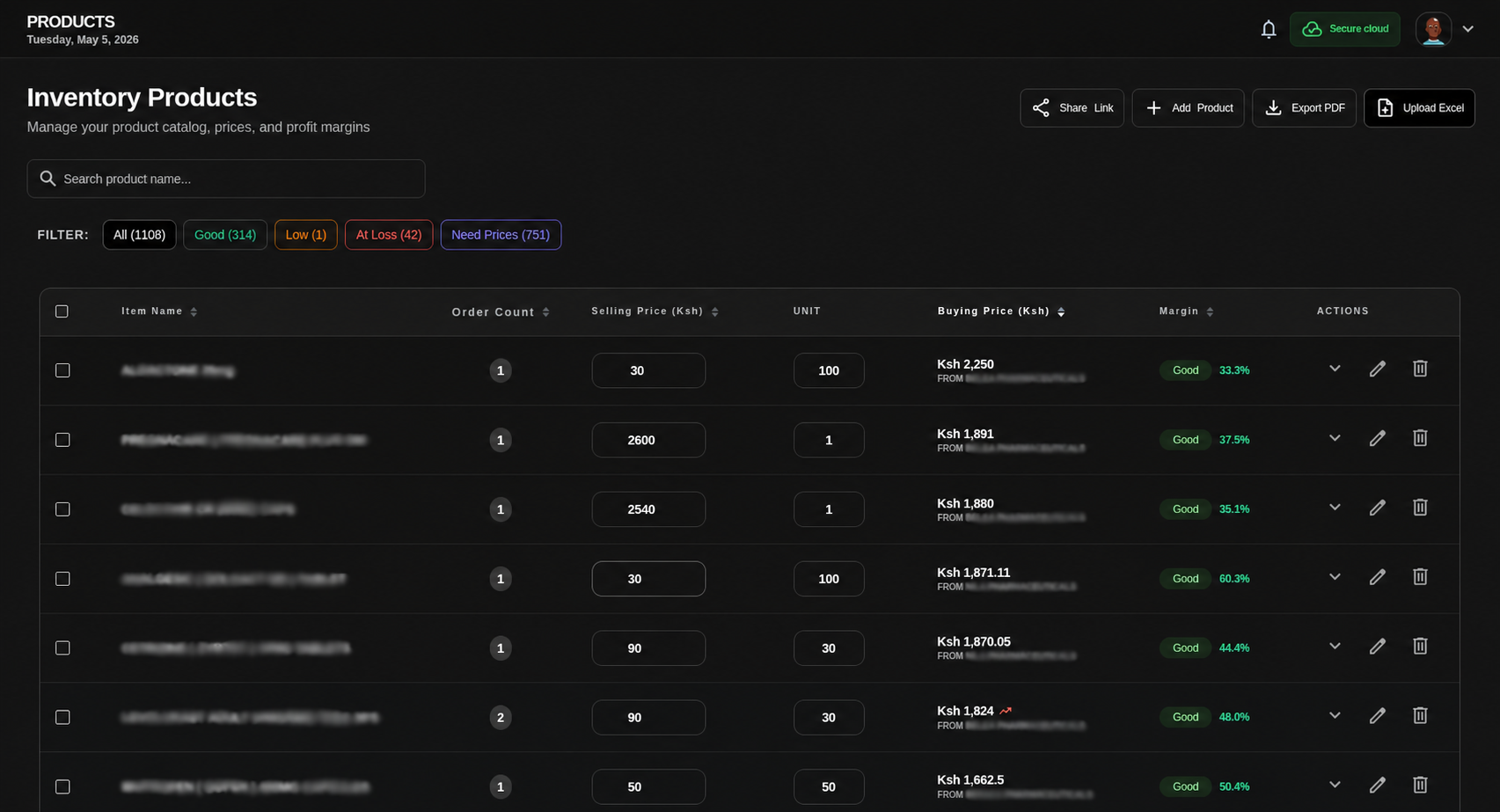
Task: Click the Secure cloud status badge
Action: point(1344,29)
